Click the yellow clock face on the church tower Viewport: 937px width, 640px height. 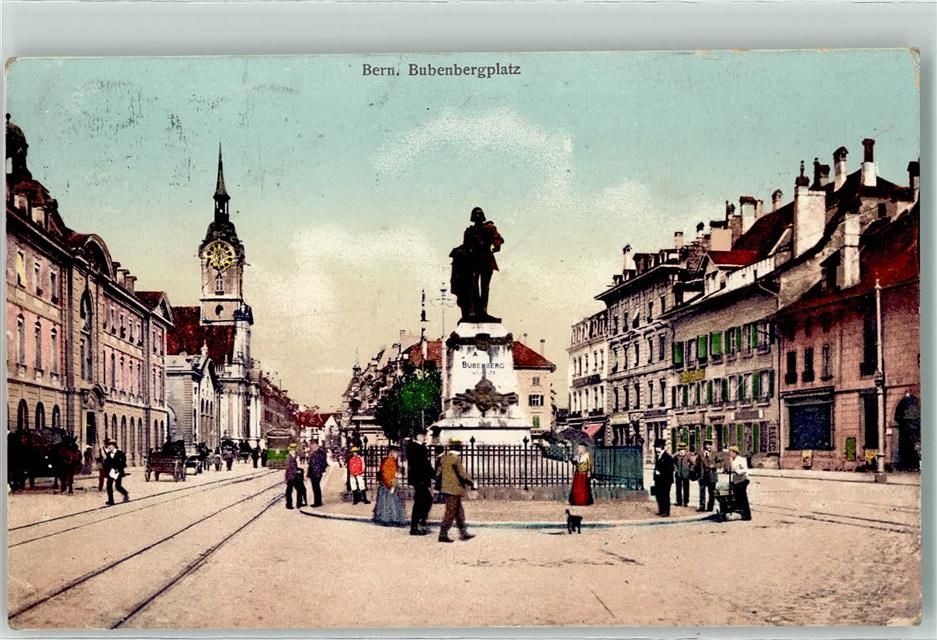click(x=220, y=256)
